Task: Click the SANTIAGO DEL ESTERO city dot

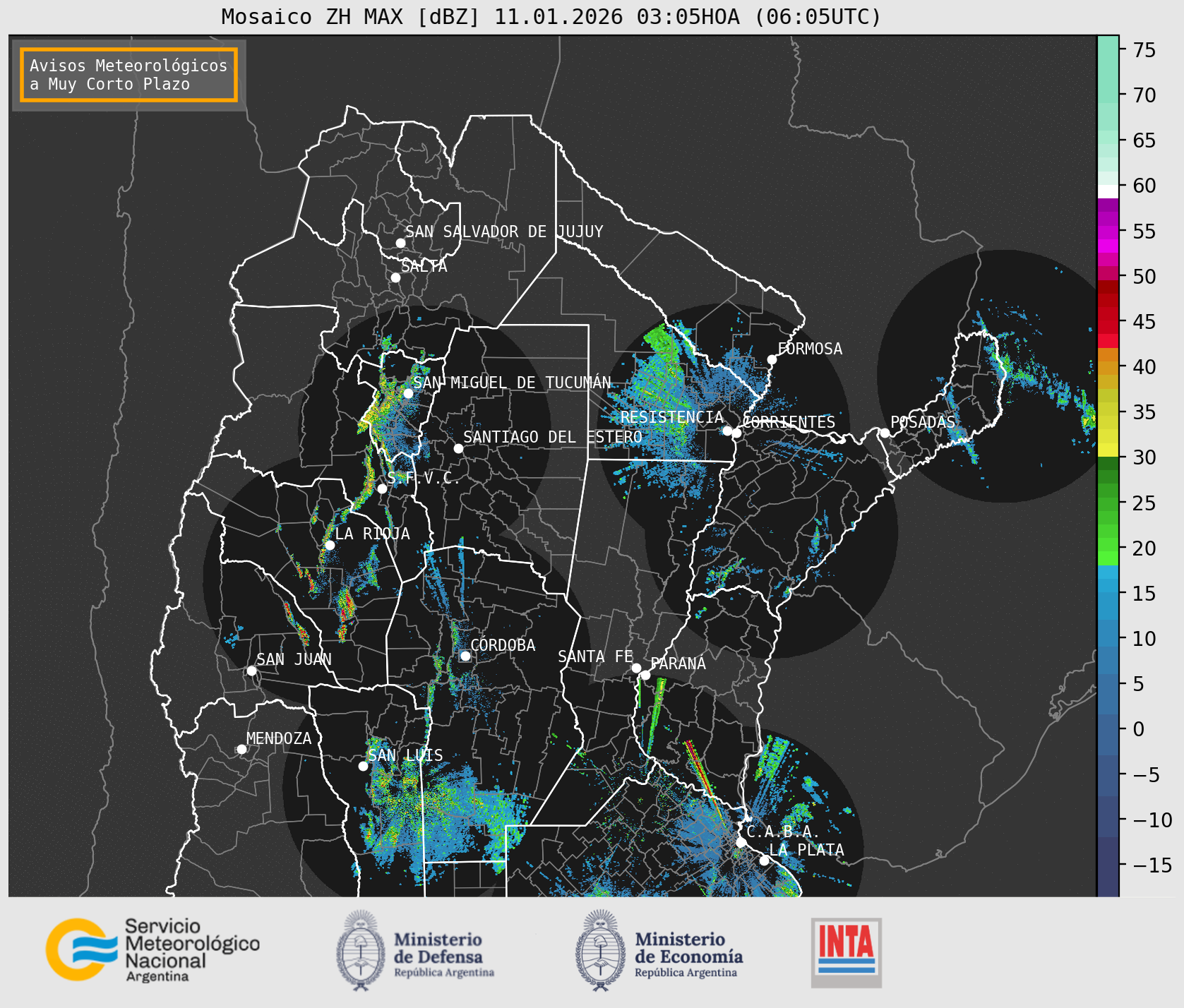Action: (458, 448)
